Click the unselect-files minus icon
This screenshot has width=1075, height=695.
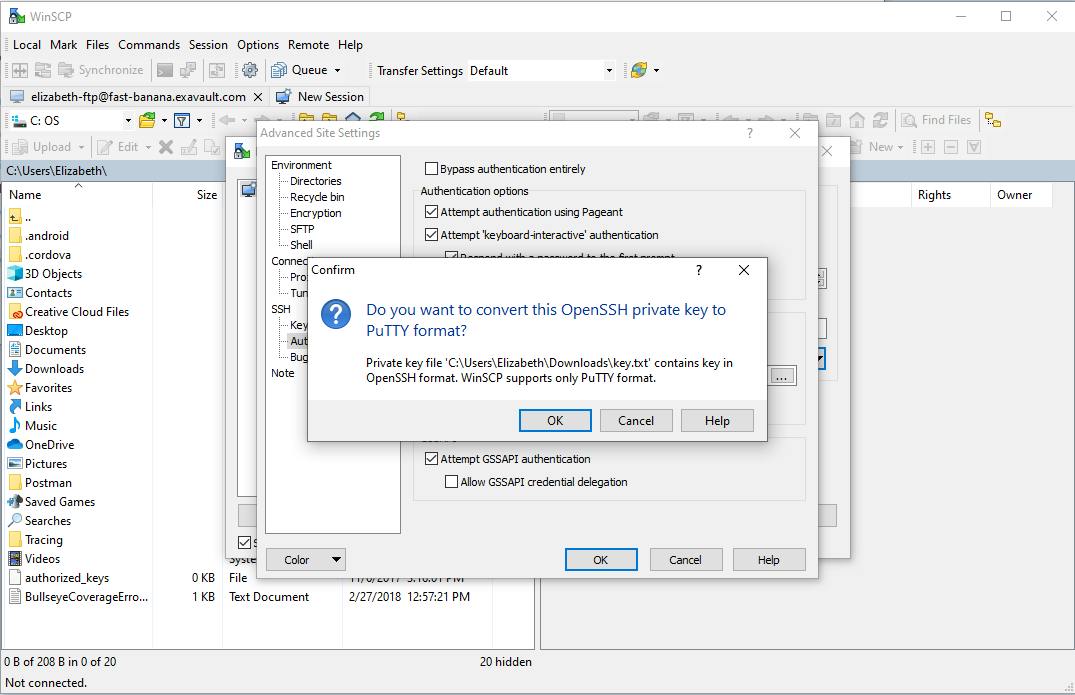951,147
